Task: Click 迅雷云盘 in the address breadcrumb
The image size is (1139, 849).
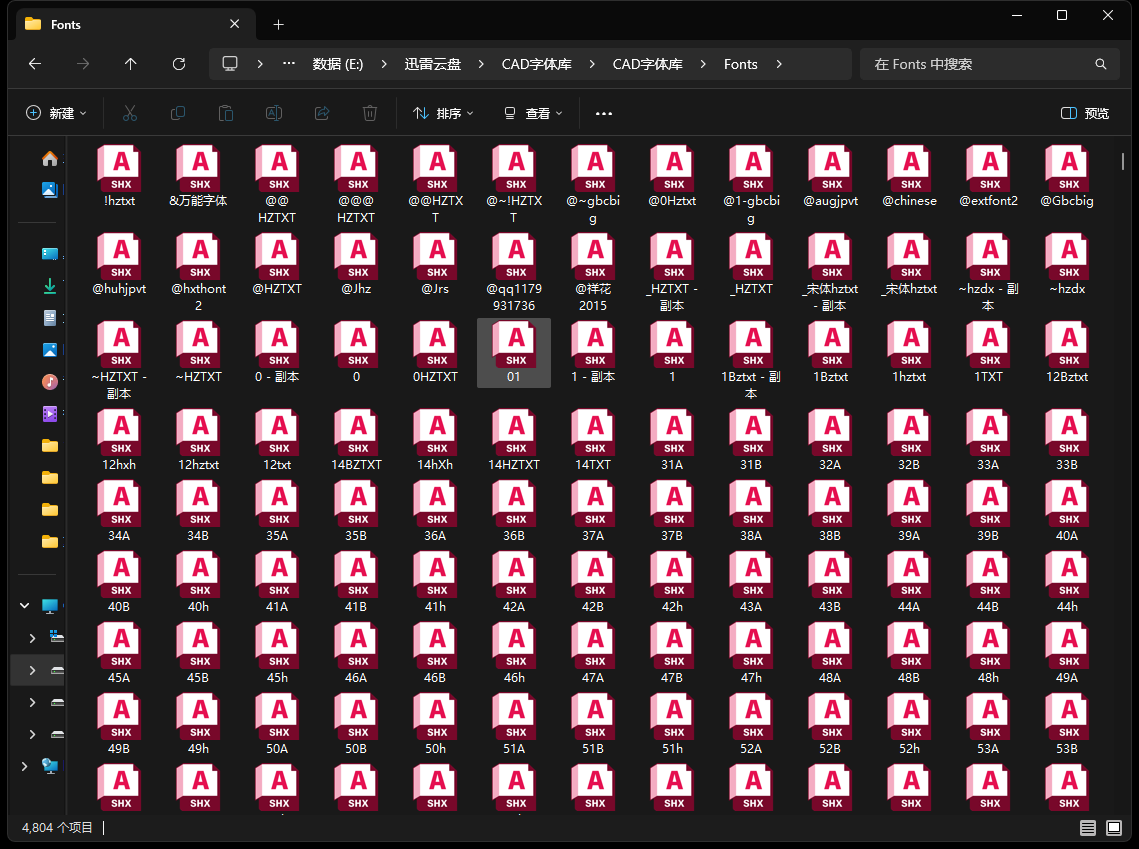Action: 433,64
